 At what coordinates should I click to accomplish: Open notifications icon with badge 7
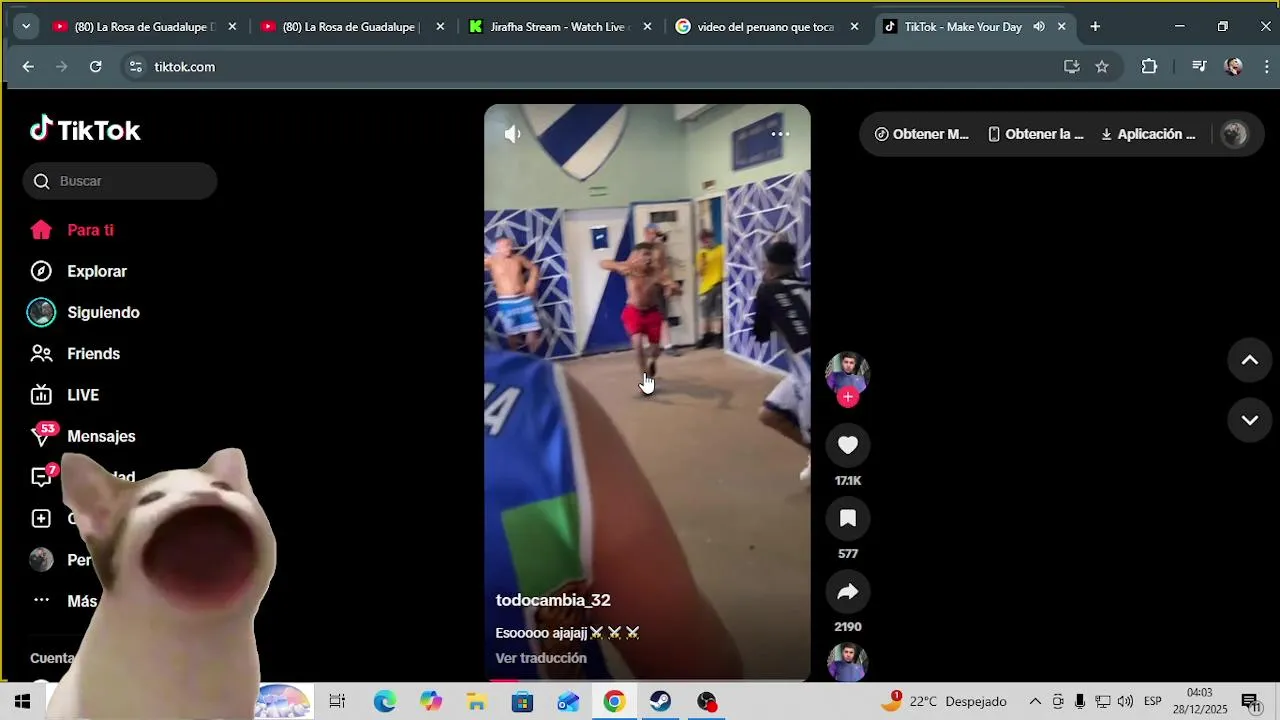41,477
